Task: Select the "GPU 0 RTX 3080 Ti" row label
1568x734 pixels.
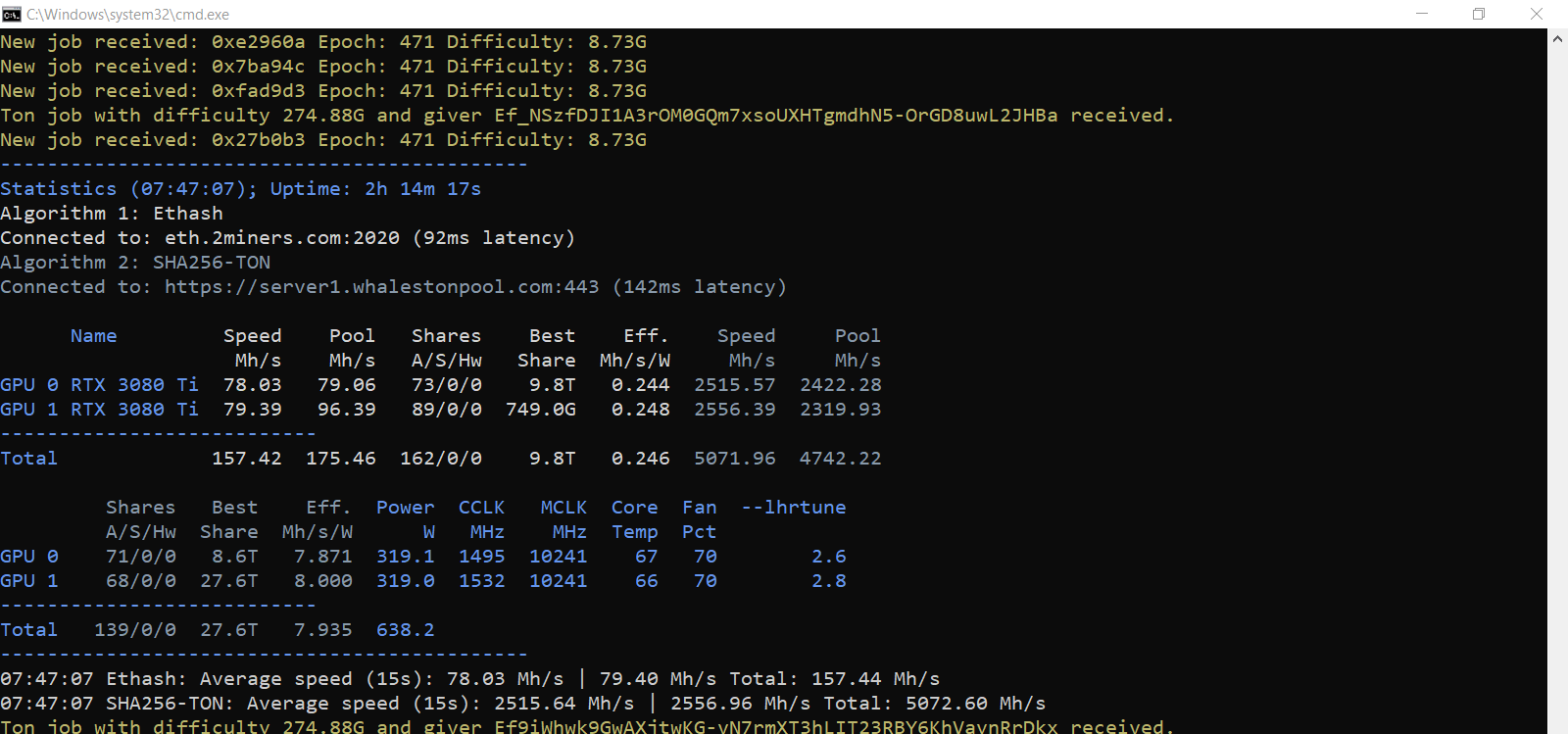Action: (99, 385)
